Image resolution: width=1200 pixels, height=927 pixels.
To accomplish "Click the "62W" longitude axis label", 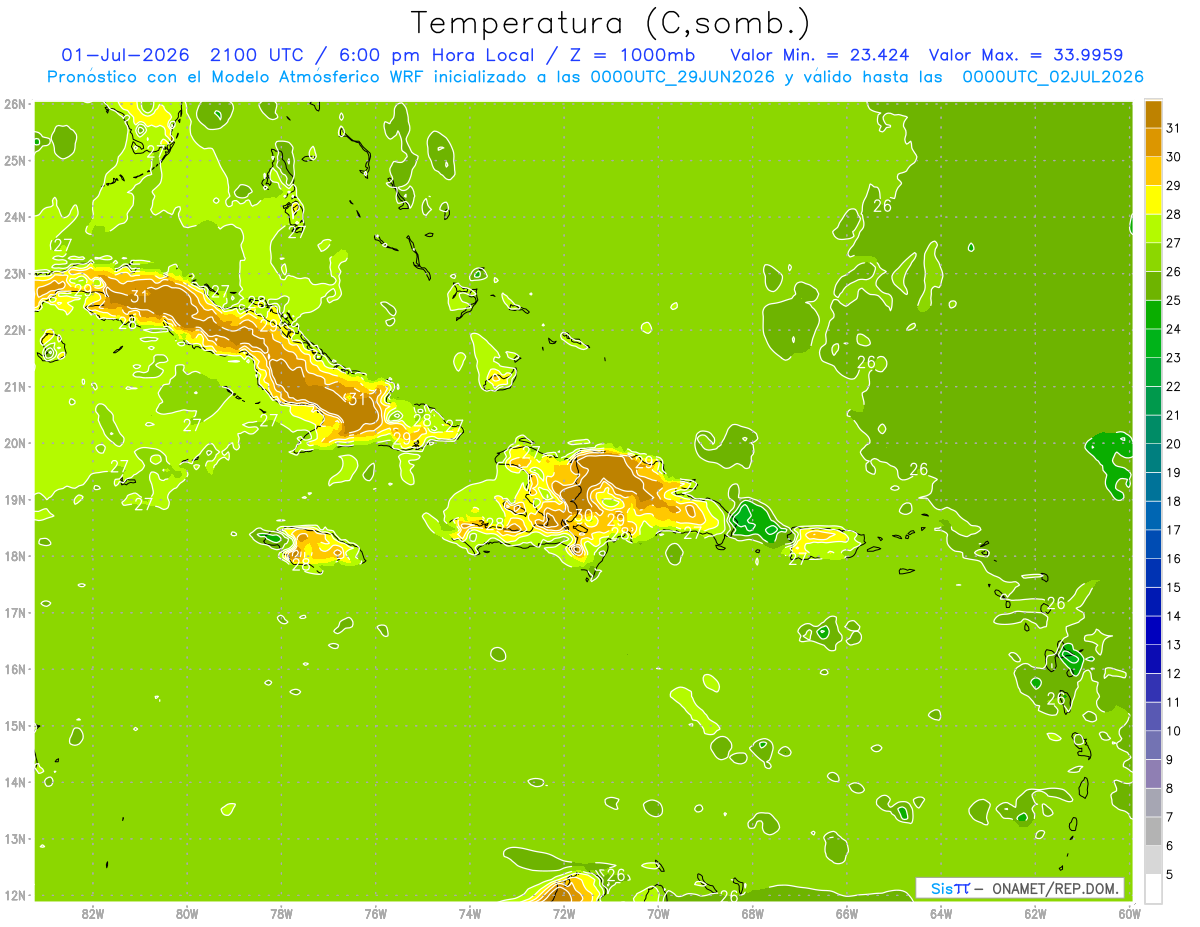I will pos(1035,914).
